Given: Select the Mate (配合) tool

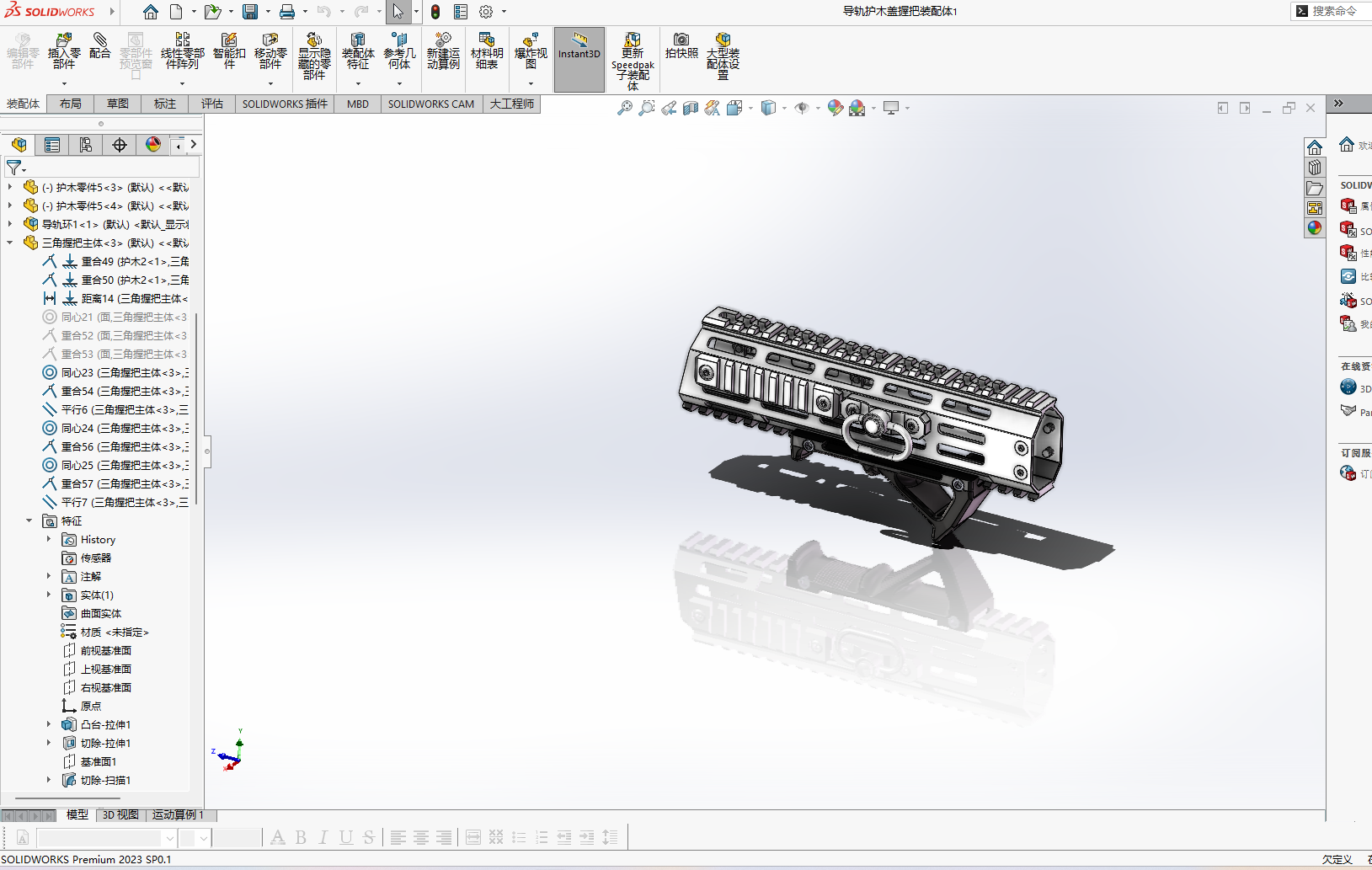Looking at the screenshot, I should [x=99, y=46].
